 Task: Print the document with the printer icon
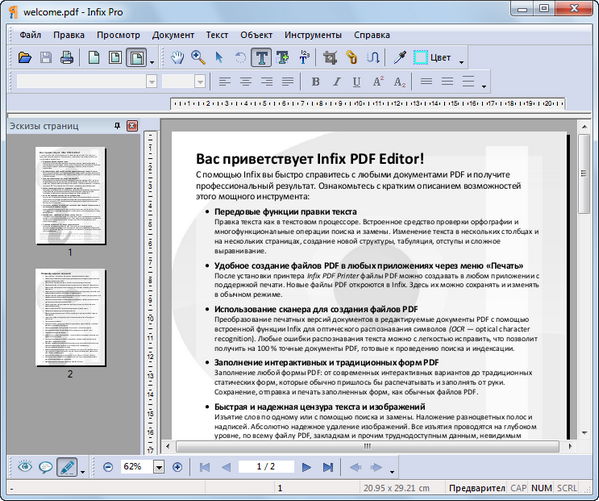click(67, 58)
